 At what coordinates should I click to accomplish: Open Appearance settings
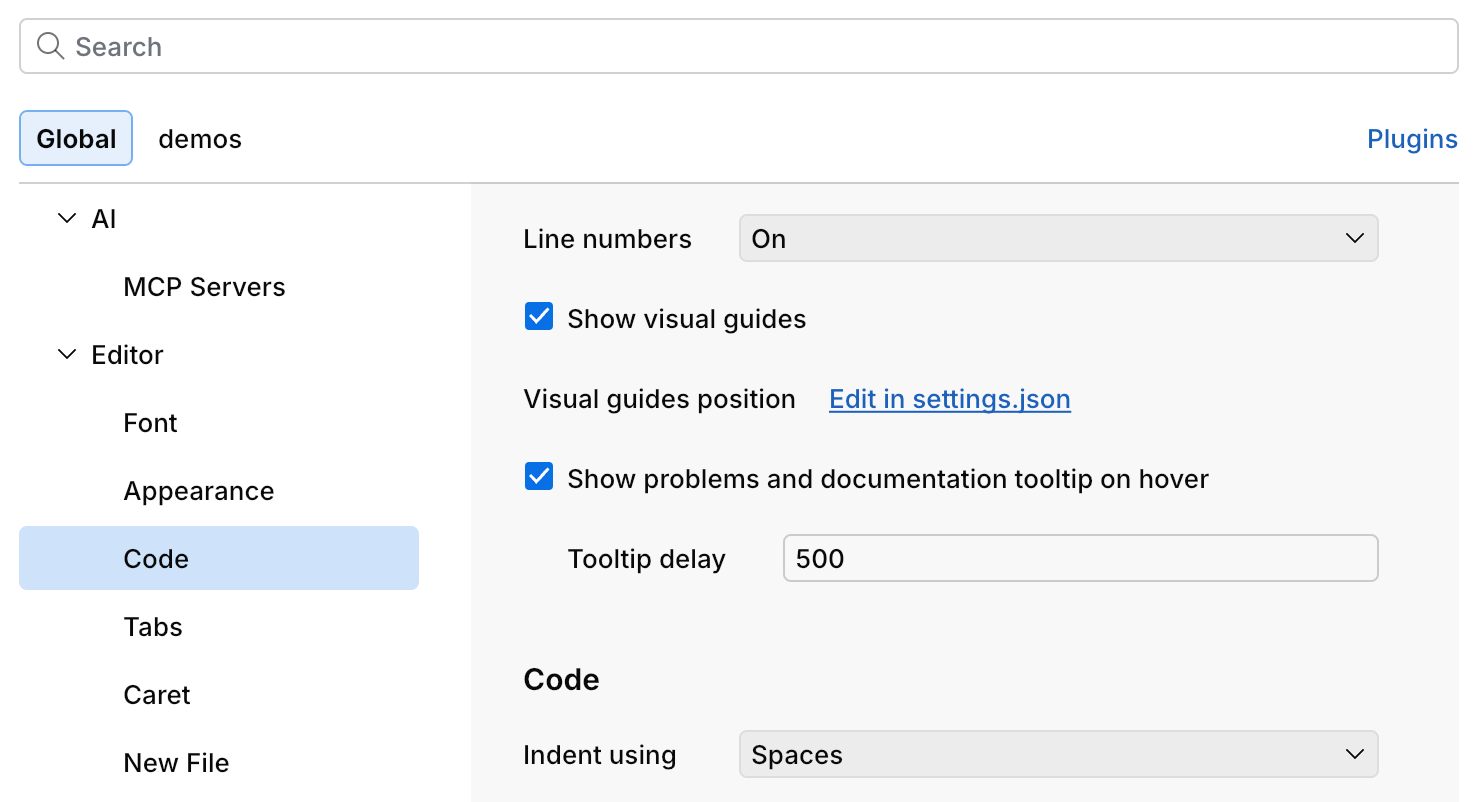(x=198, y=490)
